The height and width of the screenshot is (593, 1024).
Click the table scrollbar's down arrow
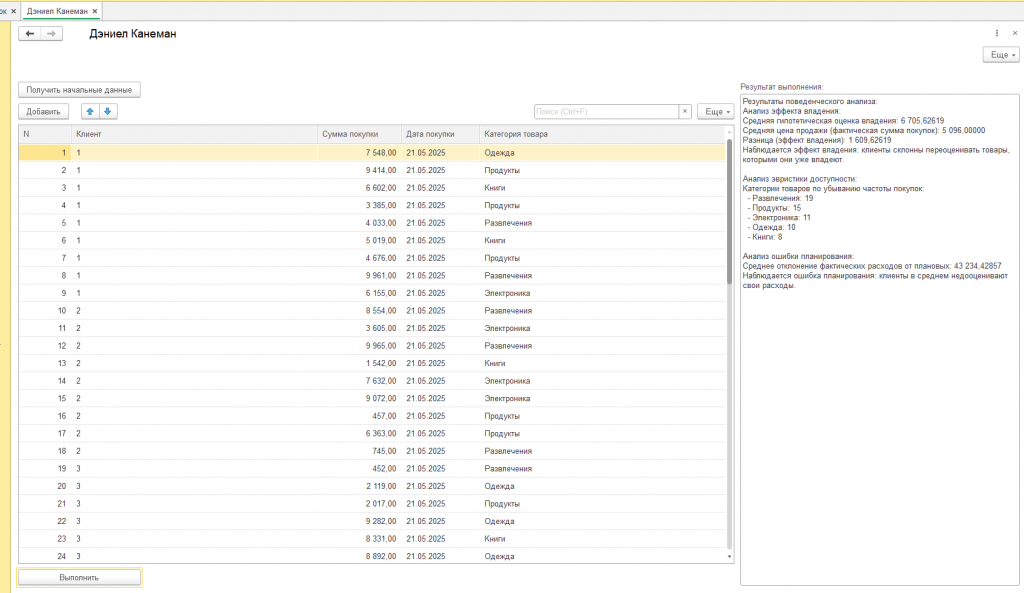(x=729, y=556)
